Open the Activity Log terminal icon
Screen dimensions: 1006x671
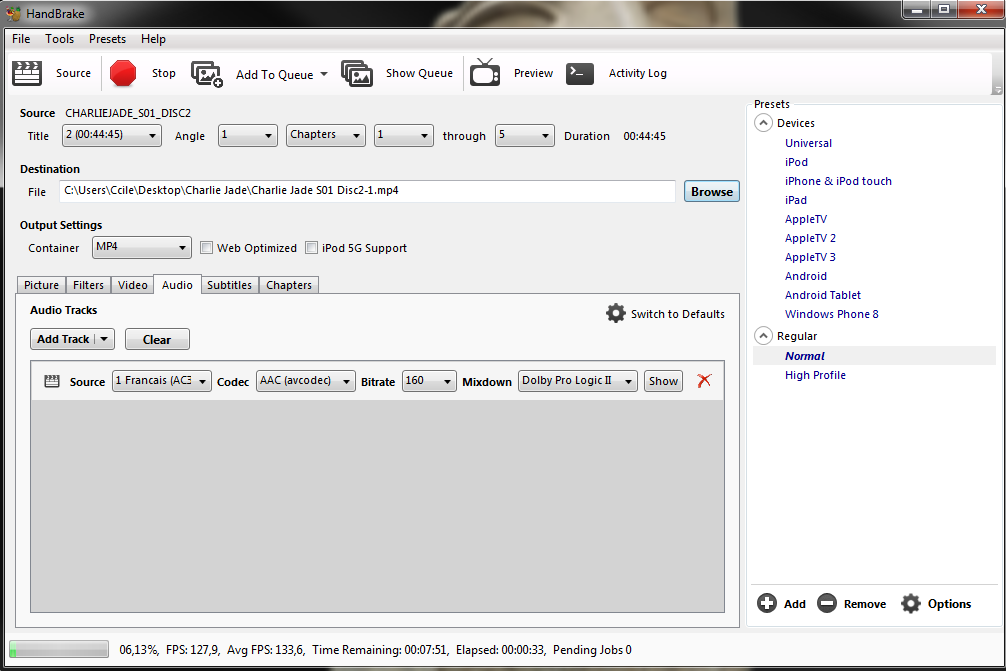[580, 73]
